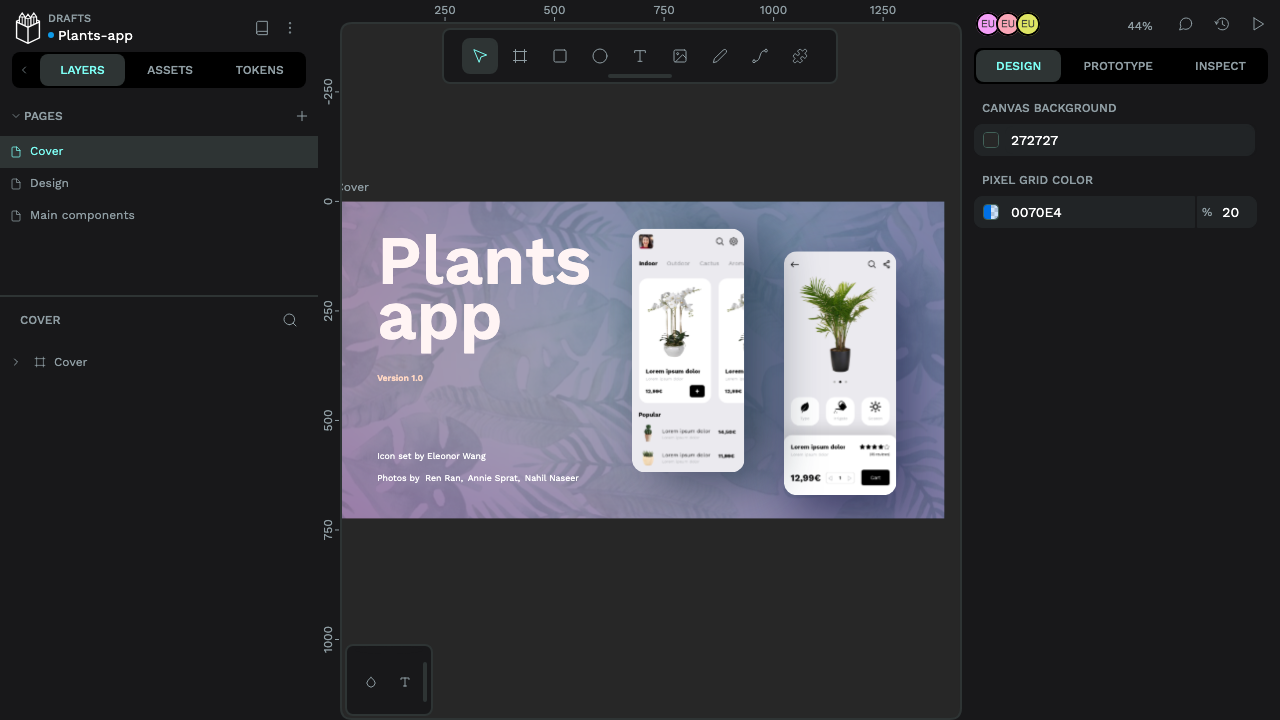
Task: Select the Rectangle tool
Action: pyautogui.click(x=560, y=56)
